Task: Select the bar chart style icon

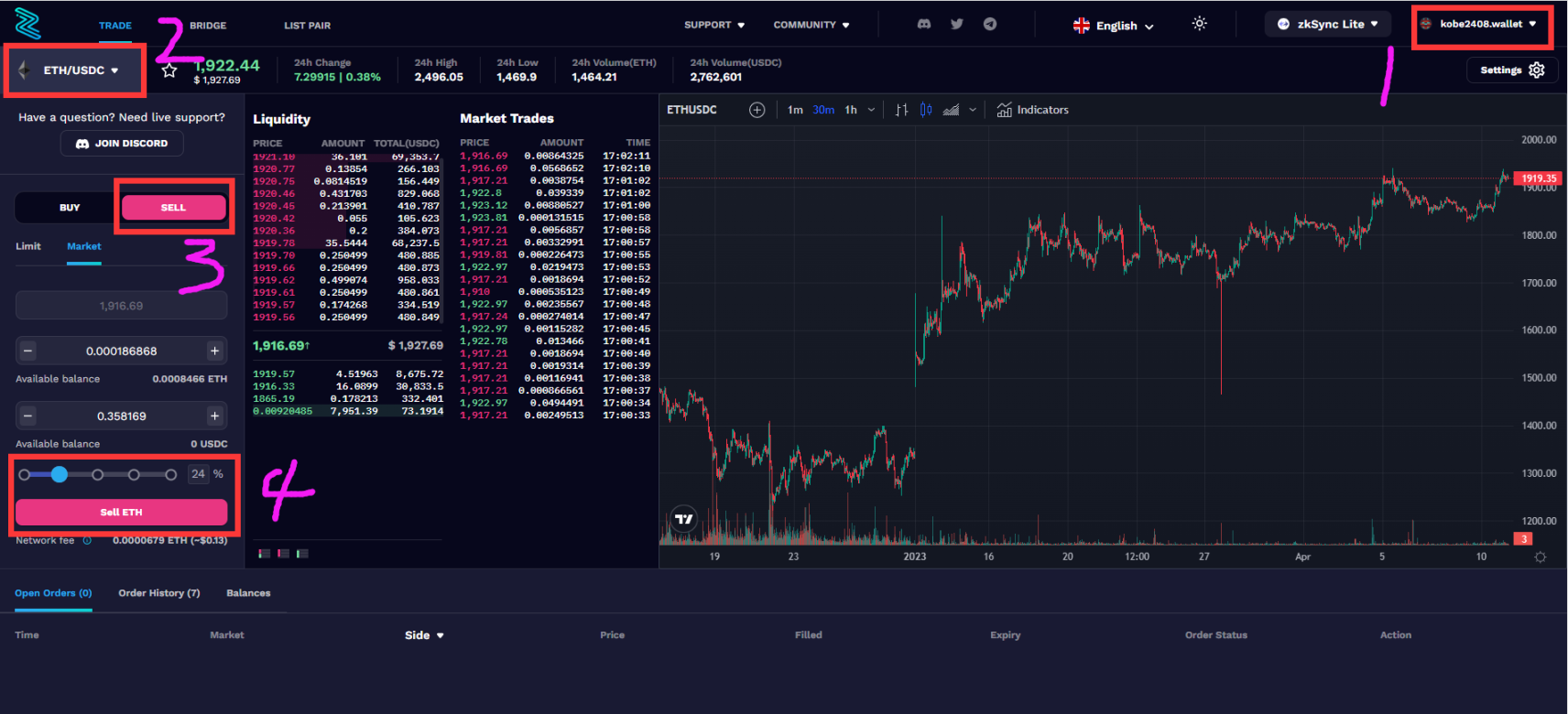Action: tap(901, 110)
